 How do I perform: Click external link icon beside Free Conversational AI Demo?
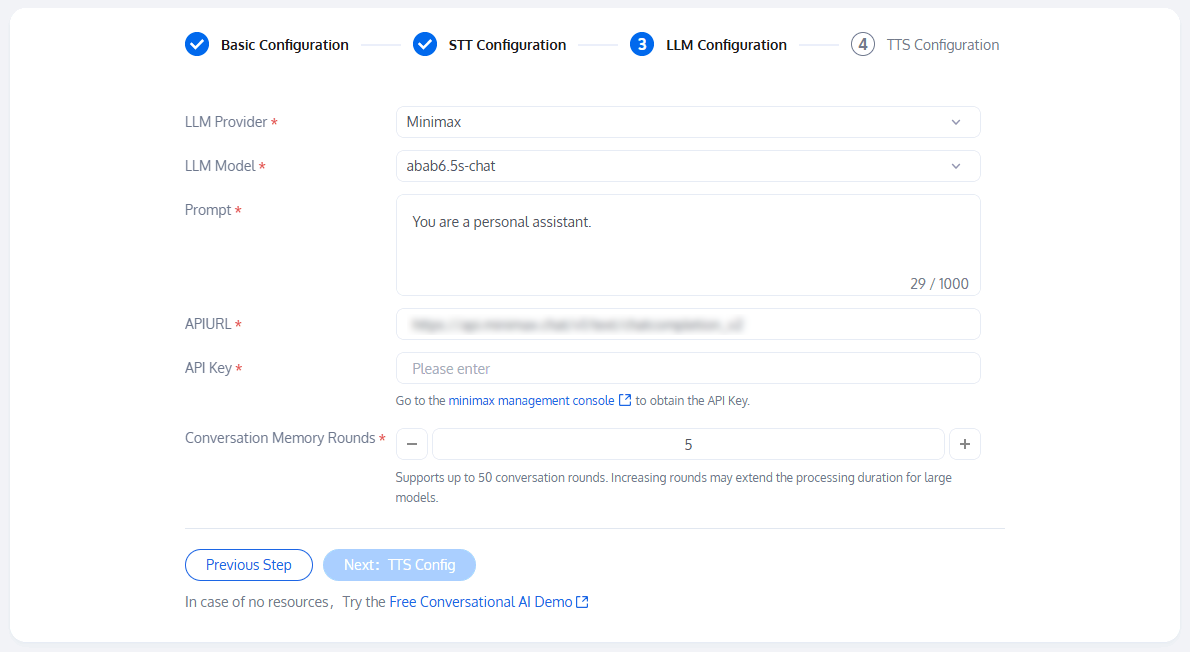(x=582, y=602)
